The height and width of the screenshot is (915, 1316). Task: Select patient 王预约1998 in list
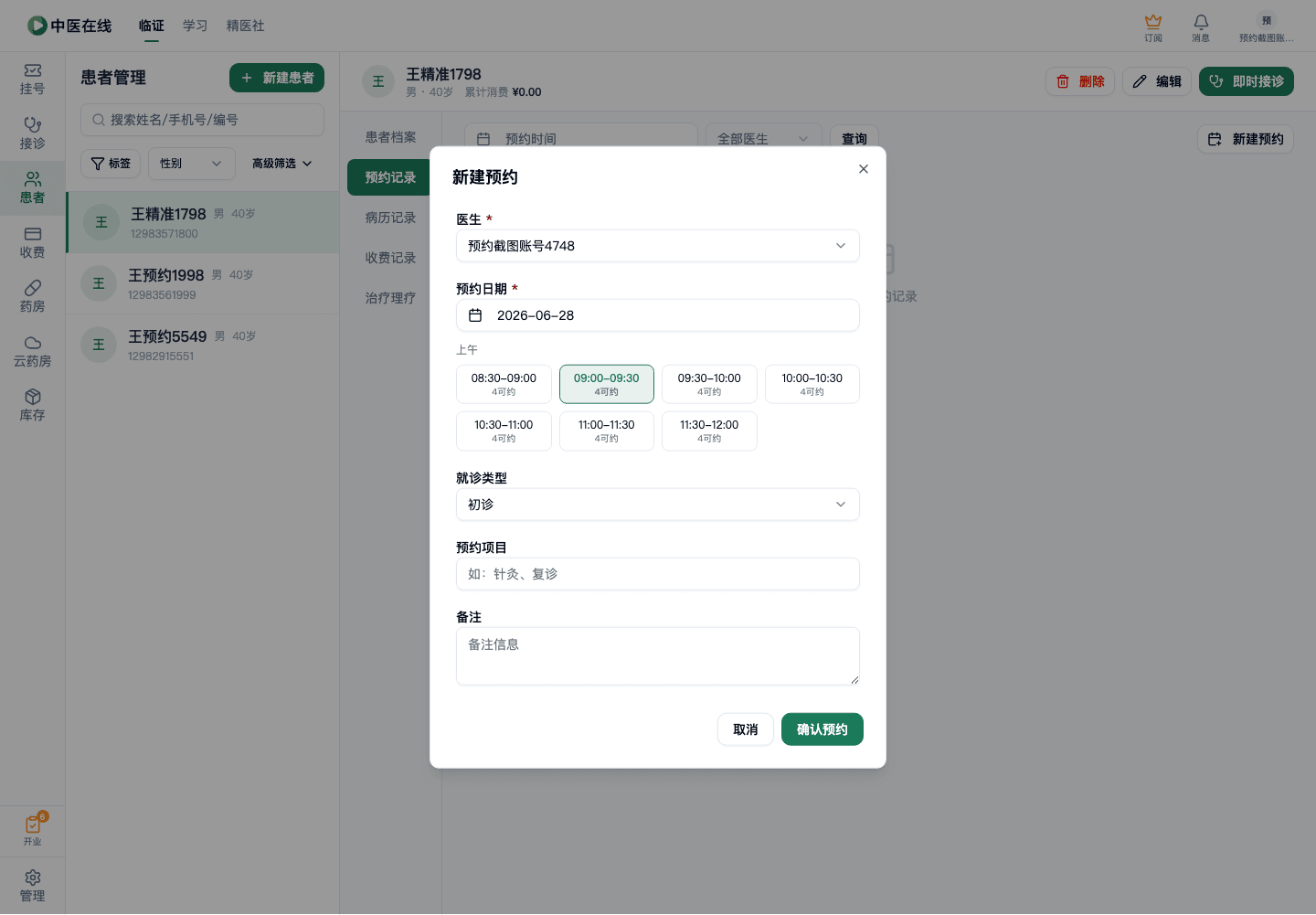(x=202, y=283)
